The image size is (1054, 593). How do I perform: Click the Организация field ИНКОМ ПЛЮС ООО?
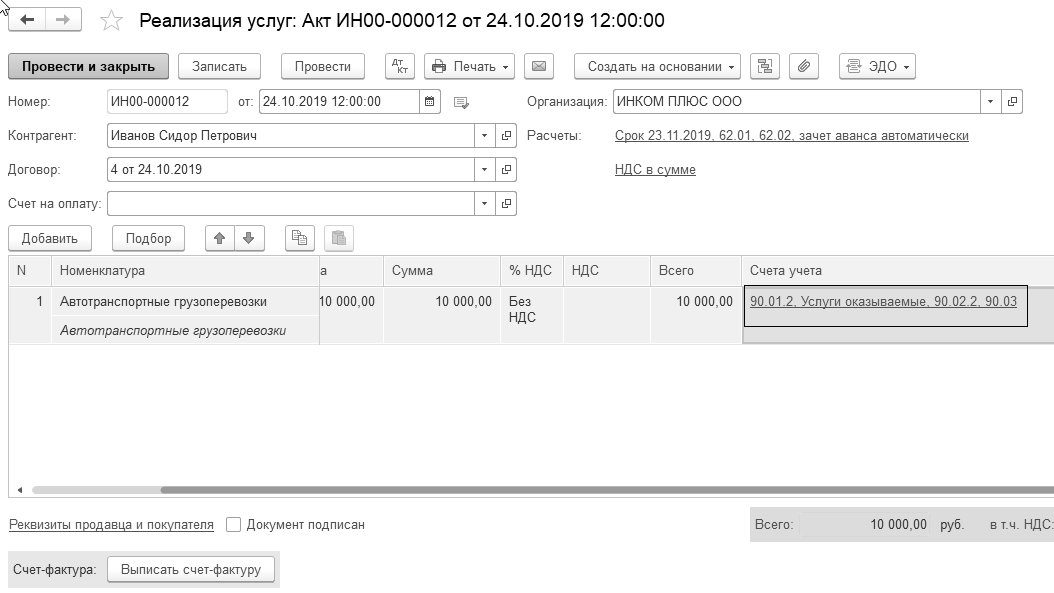(797, 102)
